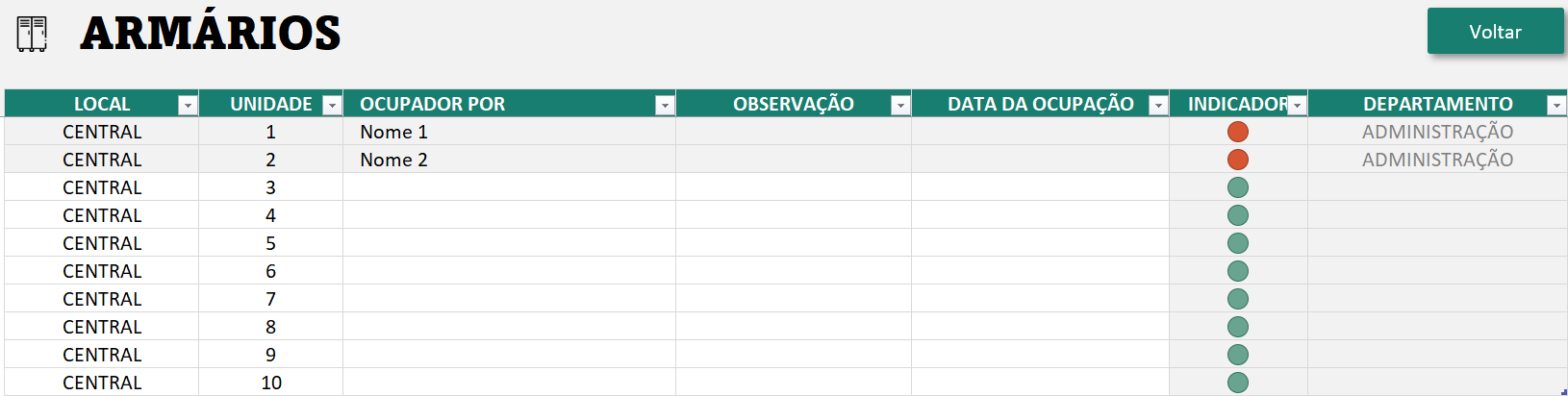The width and height of the screenshot is (1568, 396).
Task: Open the DEPARTAMENTO filter dropdown
Action: click(x=1556, y=105)
